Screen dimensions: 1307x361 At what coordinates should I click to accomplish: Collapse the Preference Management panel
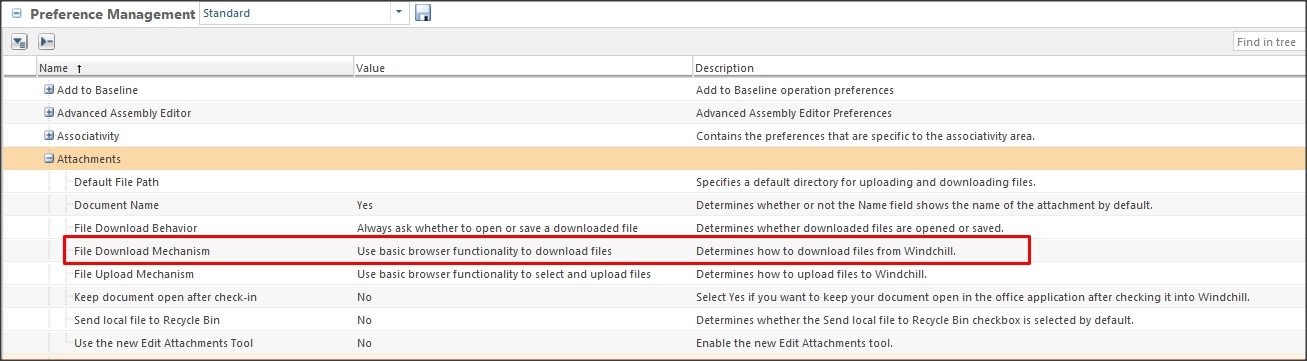pos(16,14)
